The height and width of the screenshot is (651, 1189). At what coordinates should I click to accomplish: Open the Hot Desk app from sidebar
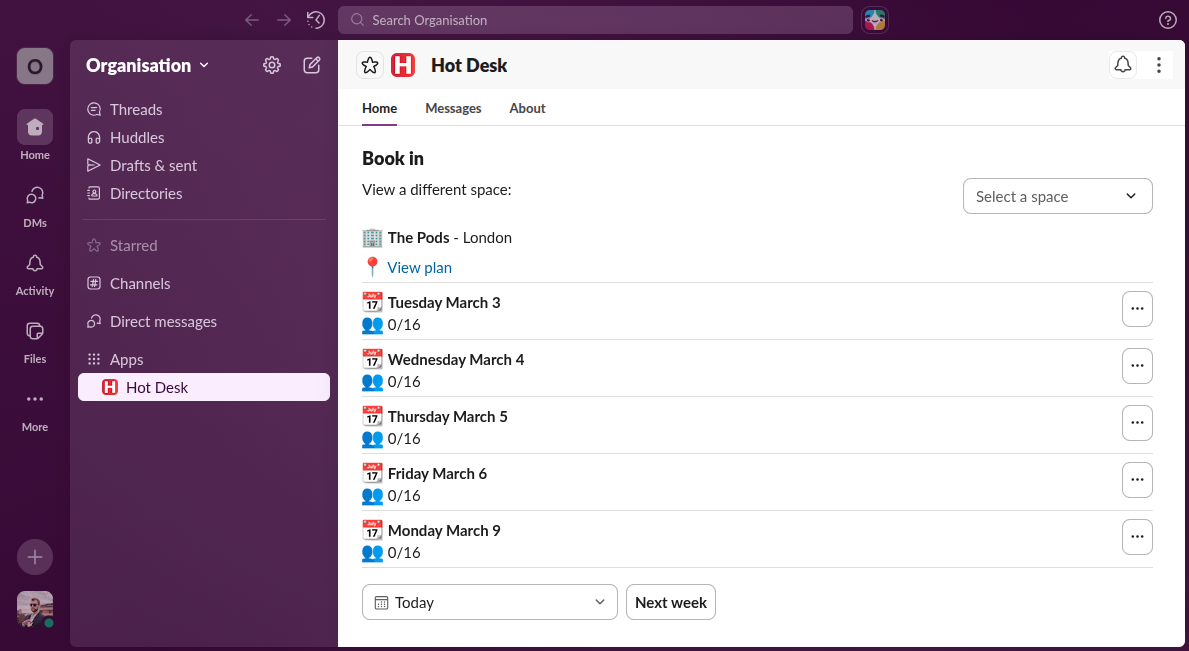(x=156, y=386)
